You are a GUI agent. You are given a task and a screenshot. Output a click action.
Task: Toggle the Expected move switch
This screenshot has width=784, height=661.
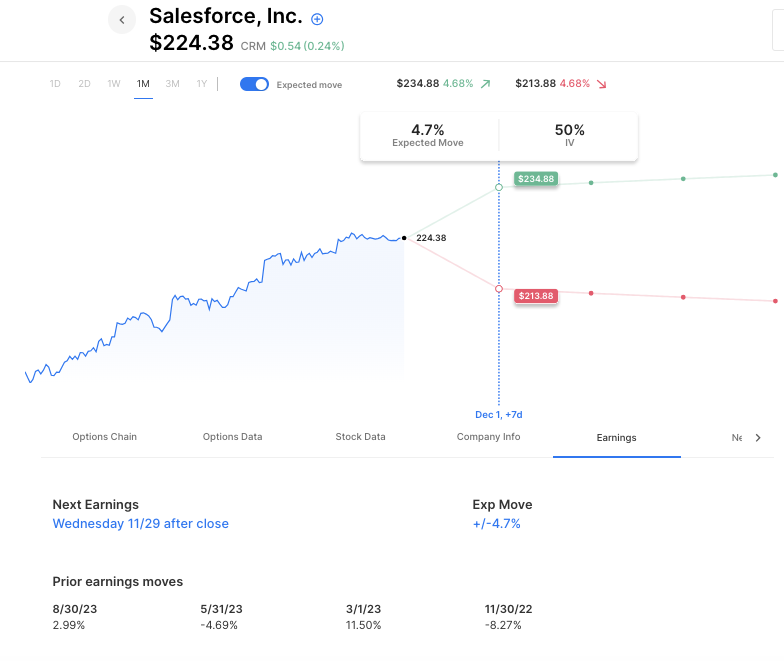255,84
